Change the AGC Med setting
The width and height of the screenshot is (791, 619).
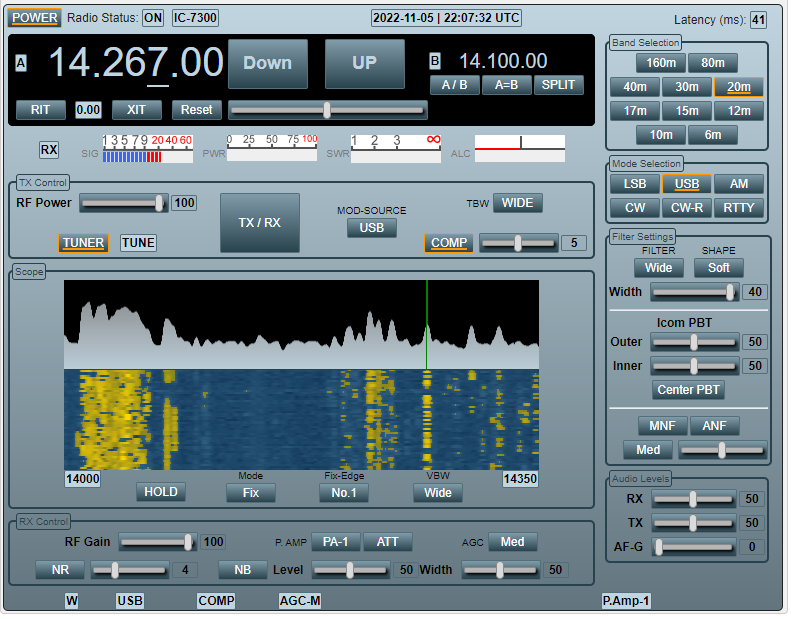pos(514,543)
